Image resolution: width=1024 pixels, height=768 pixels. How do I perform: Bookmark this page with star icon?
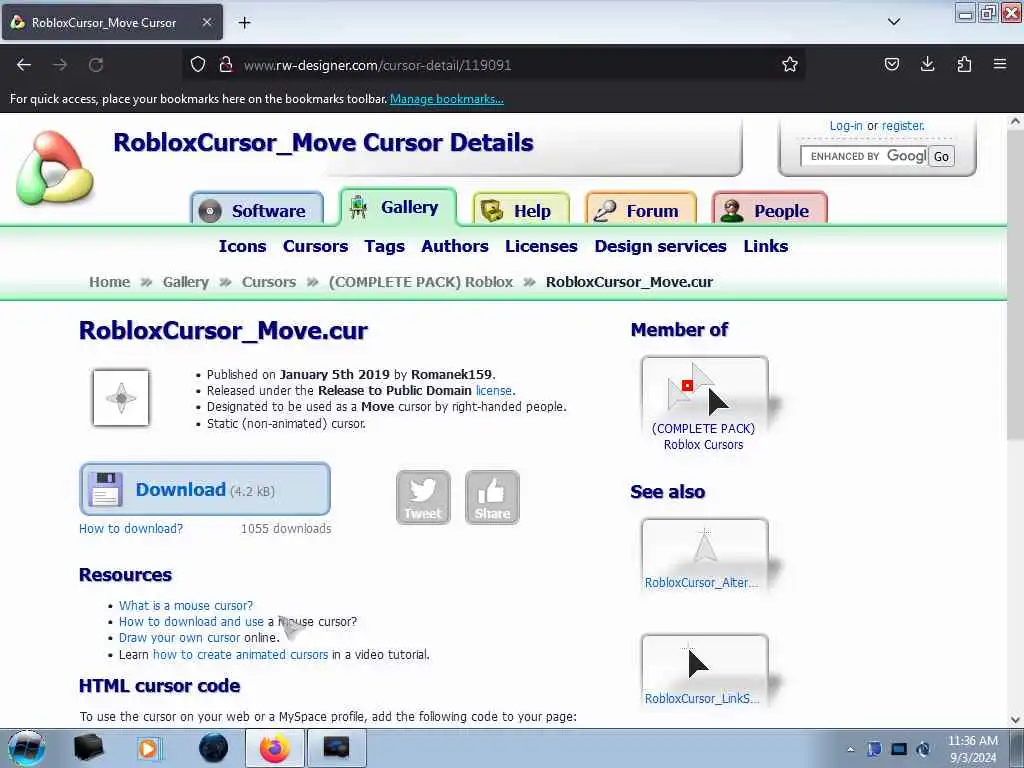(790, 64)
